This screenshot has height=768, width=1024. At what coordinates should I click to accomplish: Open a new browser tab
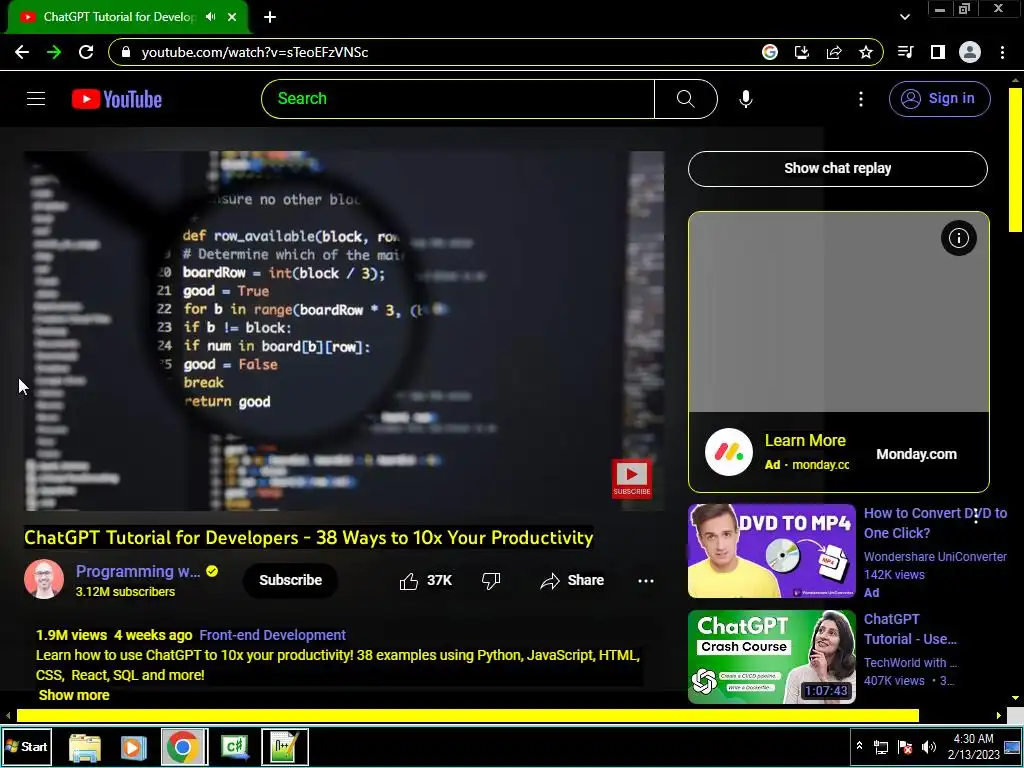tap(270, 17)
